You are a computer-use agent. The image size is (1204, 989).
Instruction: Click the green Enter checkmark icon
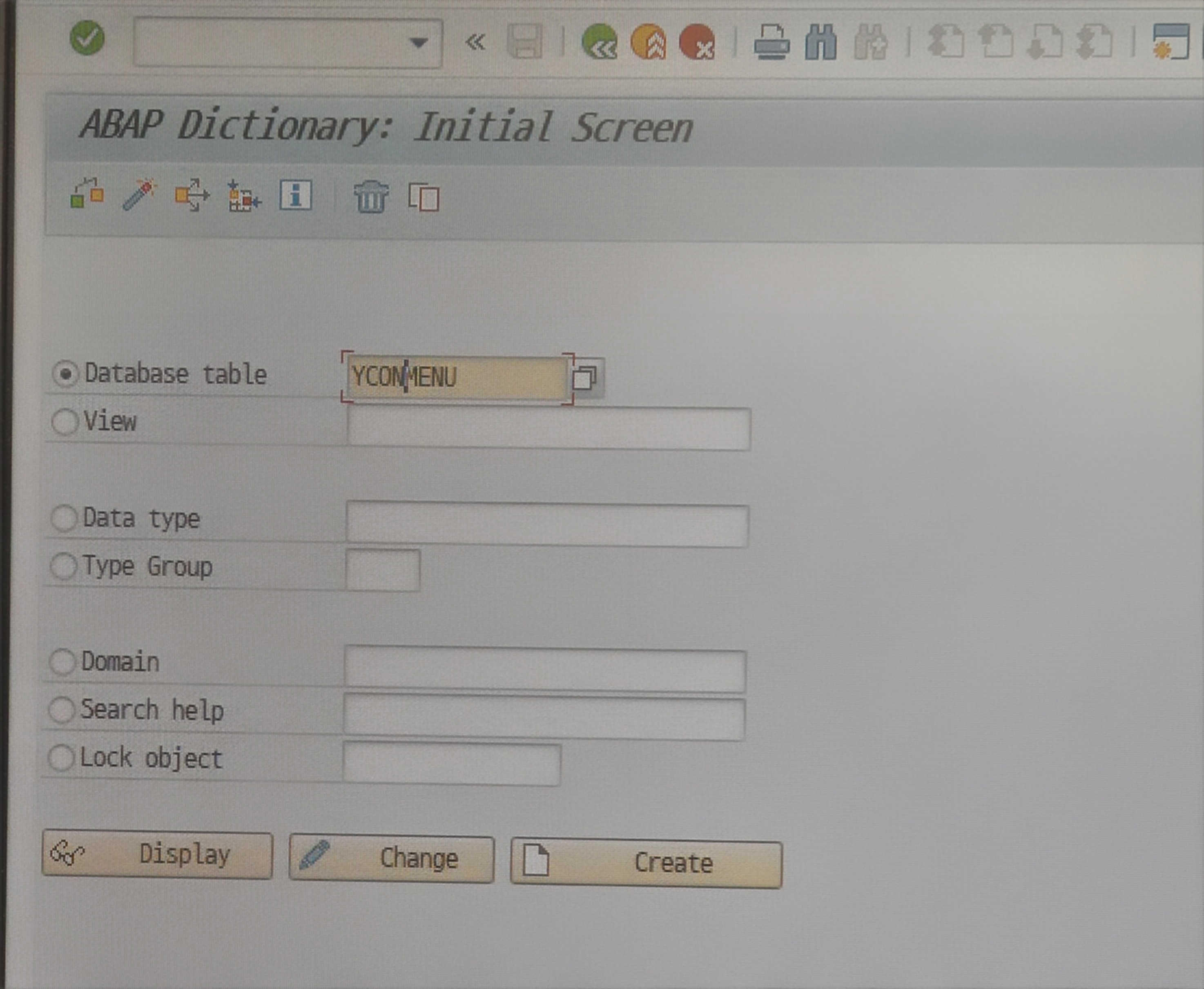[87, 38]
